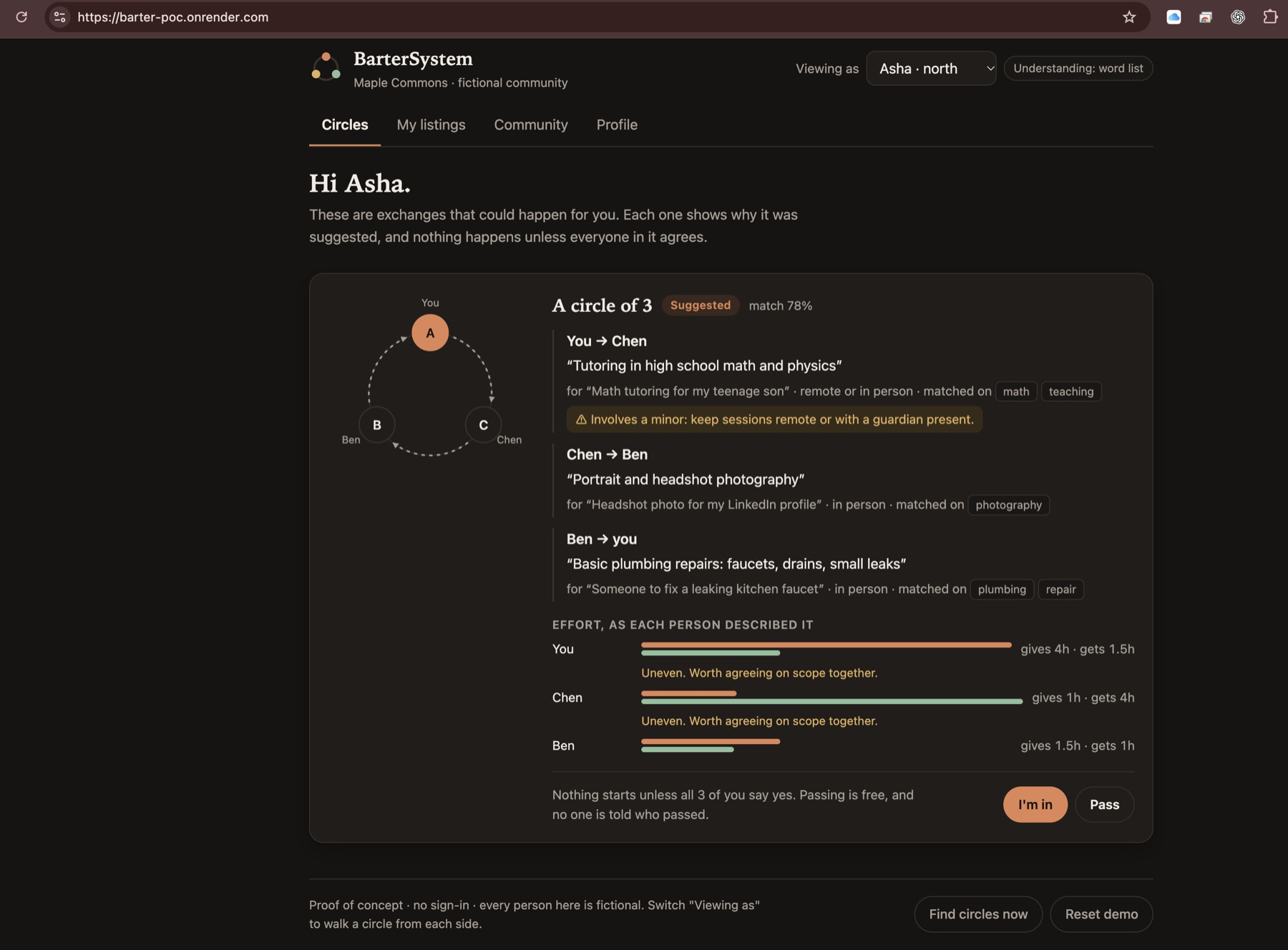Open site information icon beside URL

[60, 17]
